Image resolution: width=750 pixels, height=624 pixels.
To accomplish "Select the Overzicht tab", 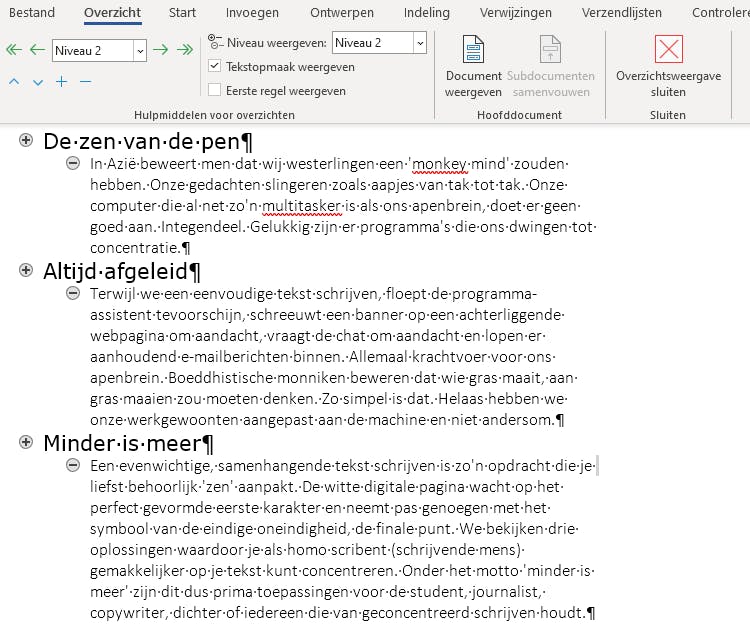I will click(x=112, y=12).
